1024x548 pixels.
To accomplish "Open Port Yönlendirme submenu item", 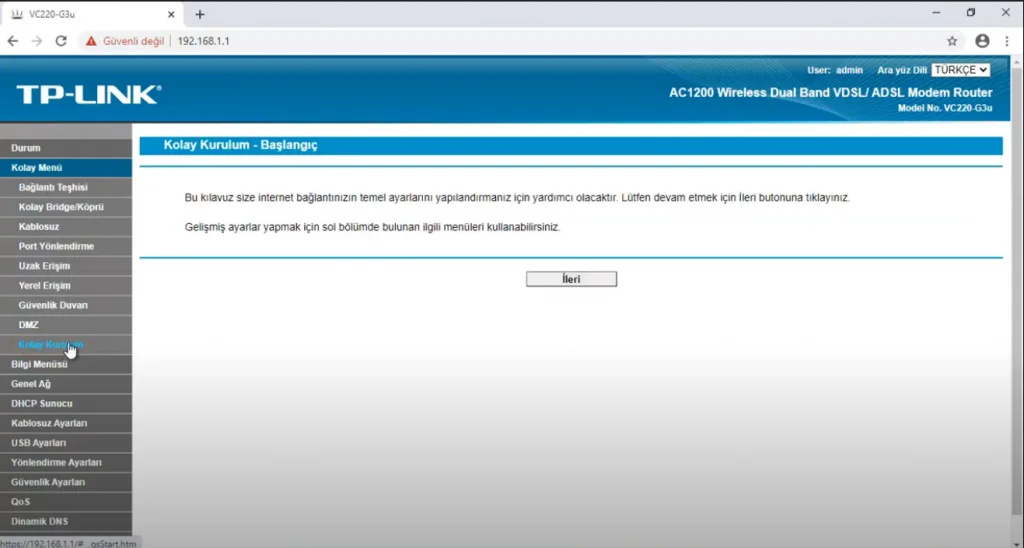I will 66,246.
